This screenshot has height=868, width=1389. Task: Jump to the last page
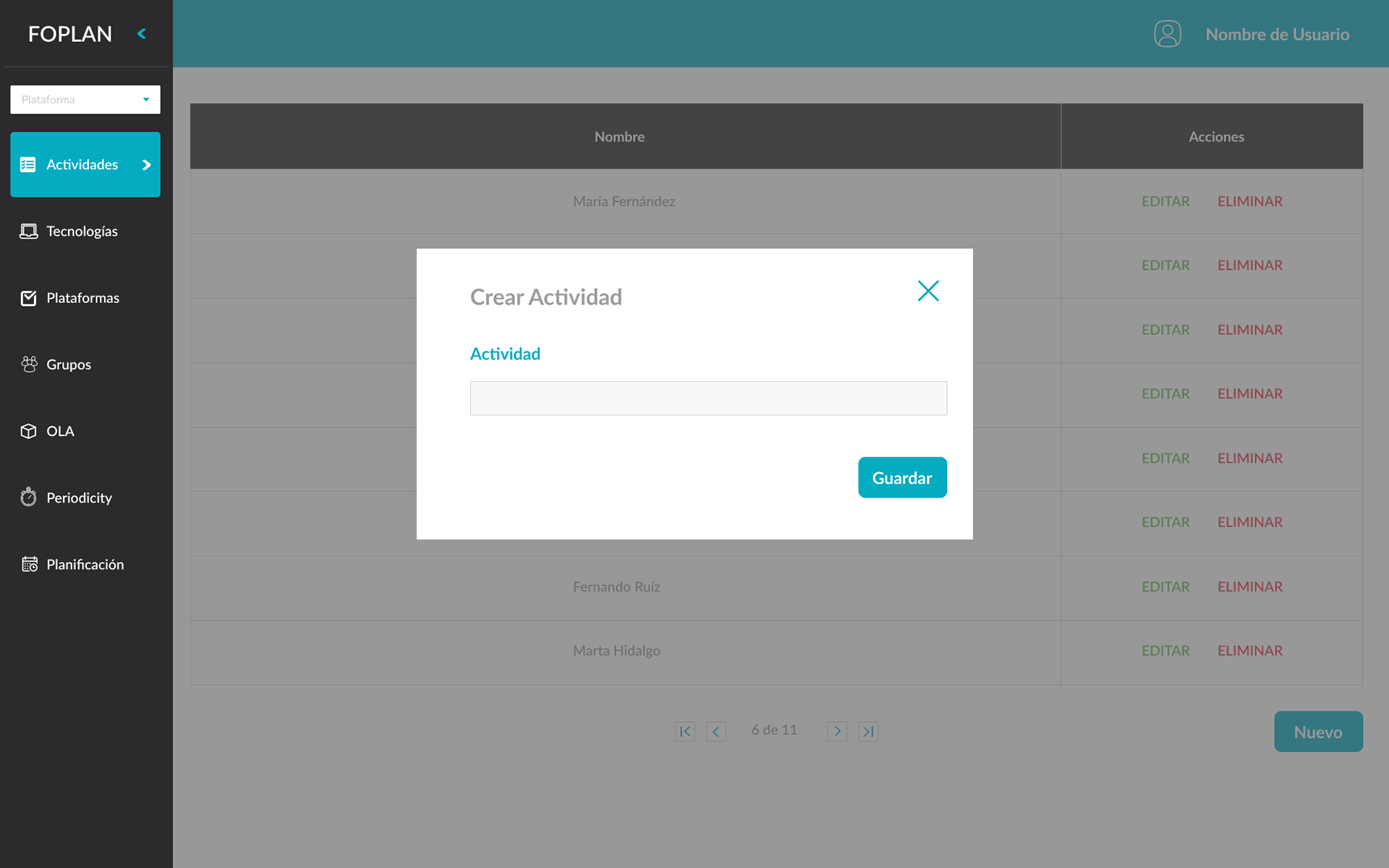click(868, 731)
